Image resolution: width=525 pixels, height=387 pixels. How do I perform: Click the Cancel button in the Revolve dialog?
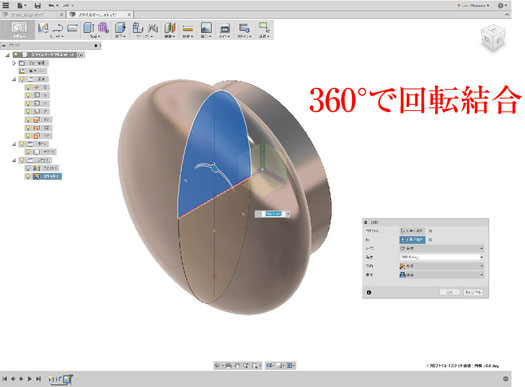473,292
